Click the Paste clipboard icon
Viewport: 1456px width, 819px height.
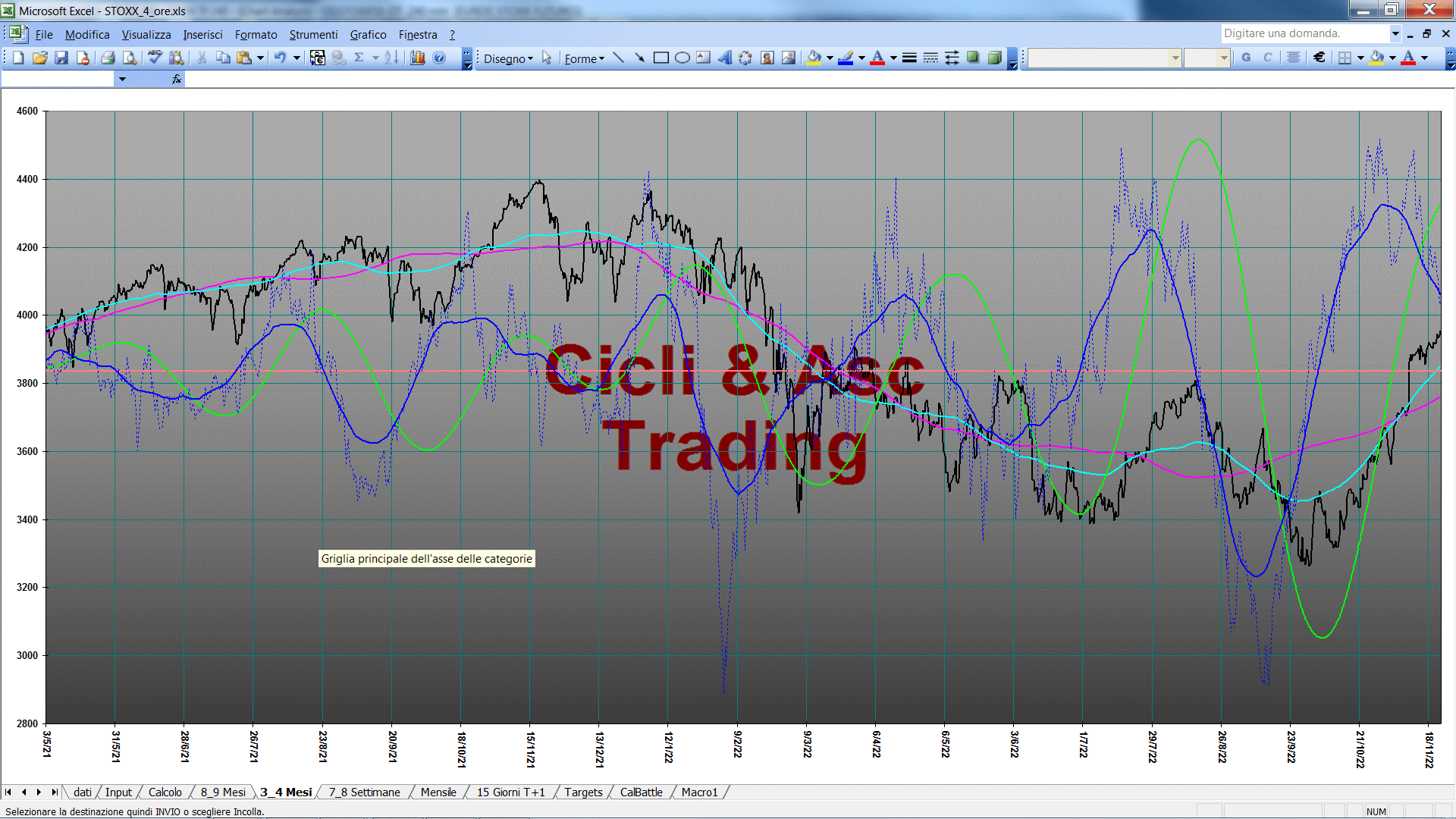[244, 58]
